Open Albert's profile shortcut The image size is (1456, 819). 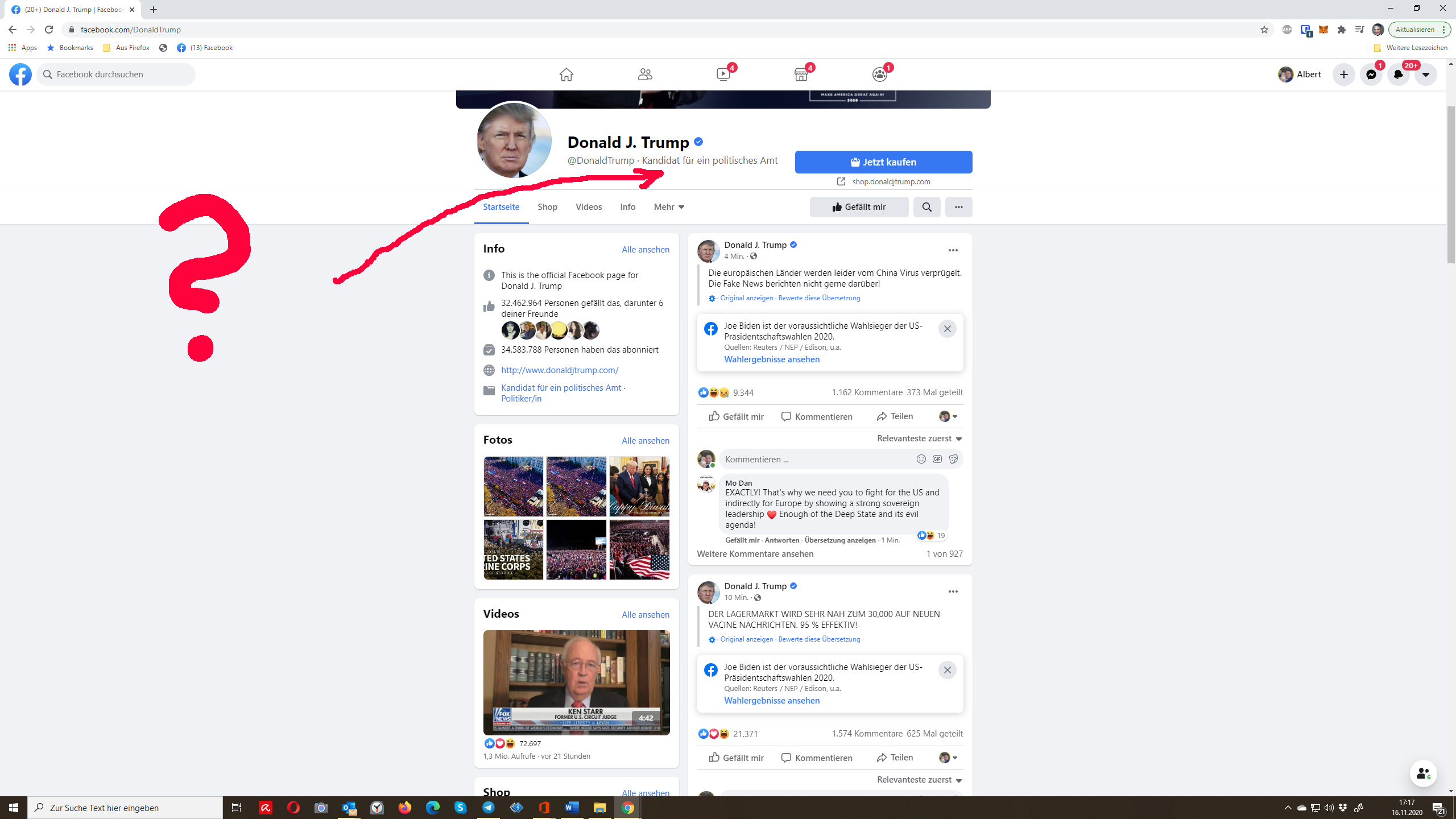[1300, 75]
